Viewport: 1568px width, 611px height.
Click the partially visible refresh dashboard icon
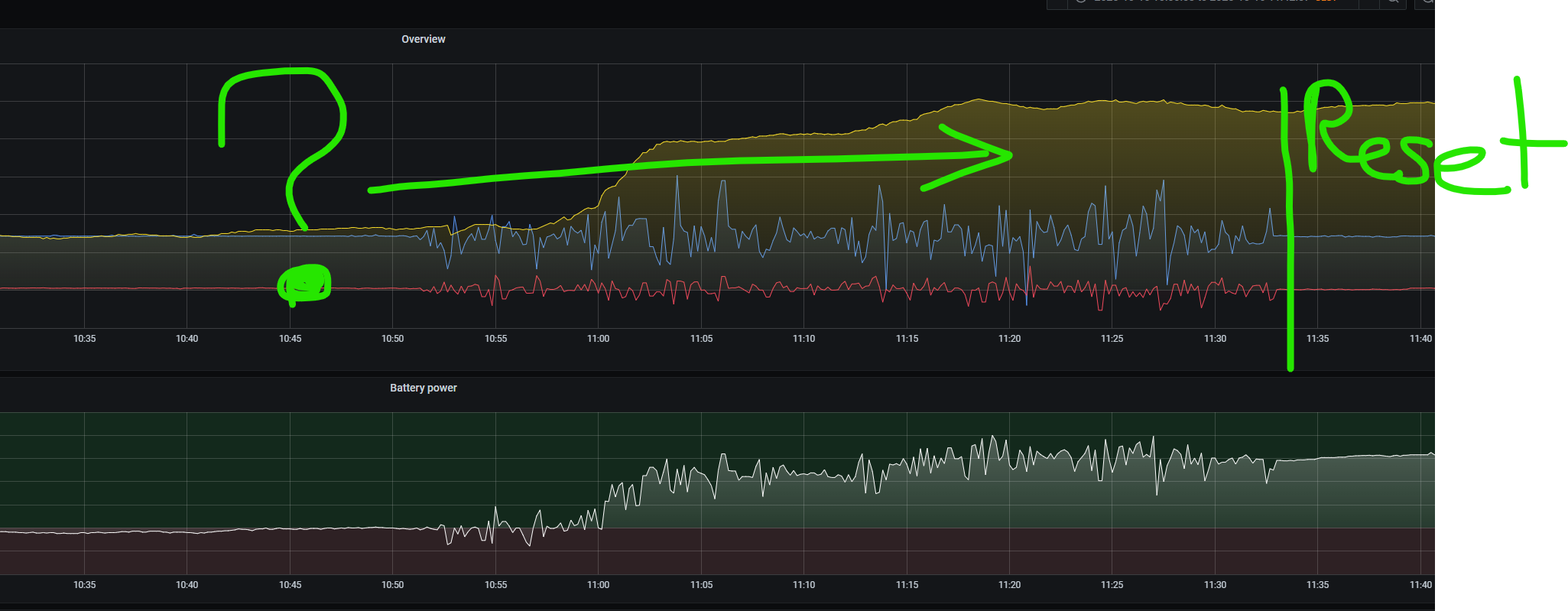pos(1427,2)
